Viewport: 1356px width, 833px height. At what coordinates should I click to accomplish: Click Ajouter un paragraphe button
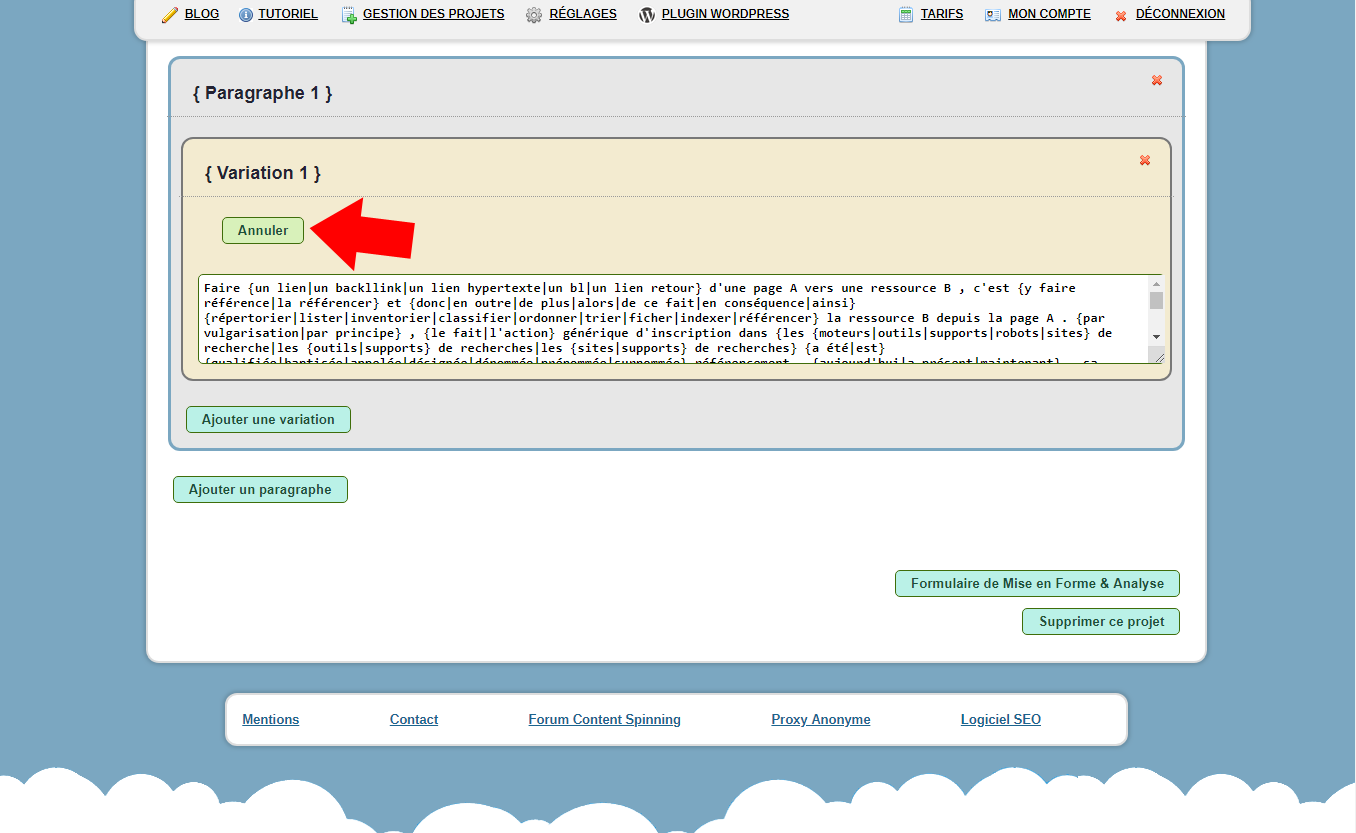260,490
